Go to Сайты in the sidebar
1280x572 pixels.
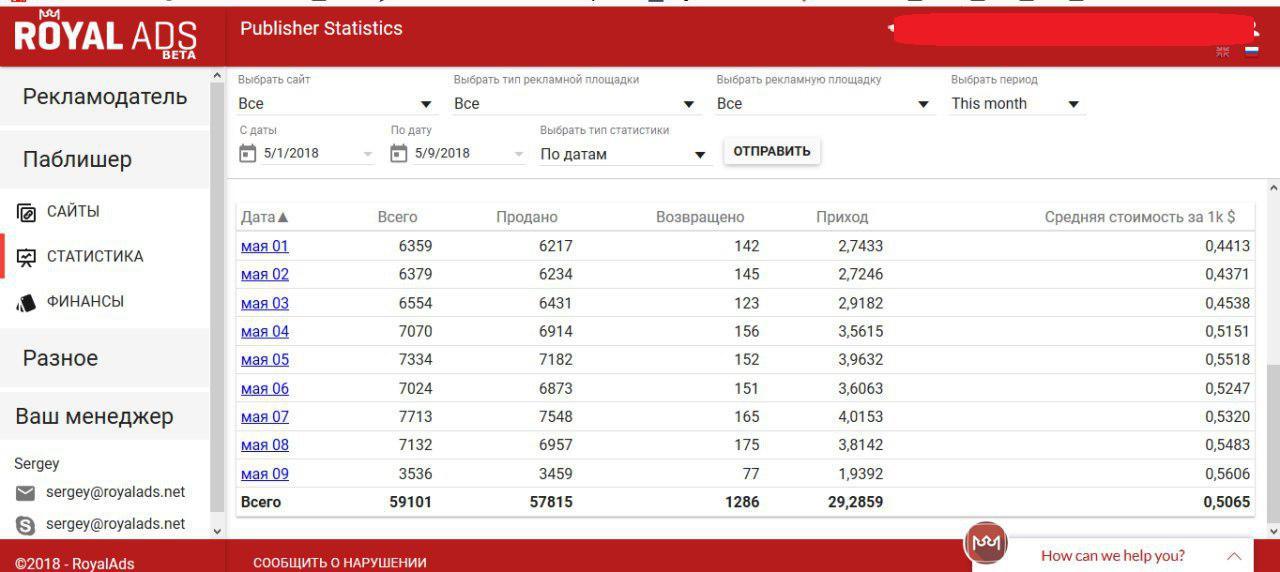73,212
